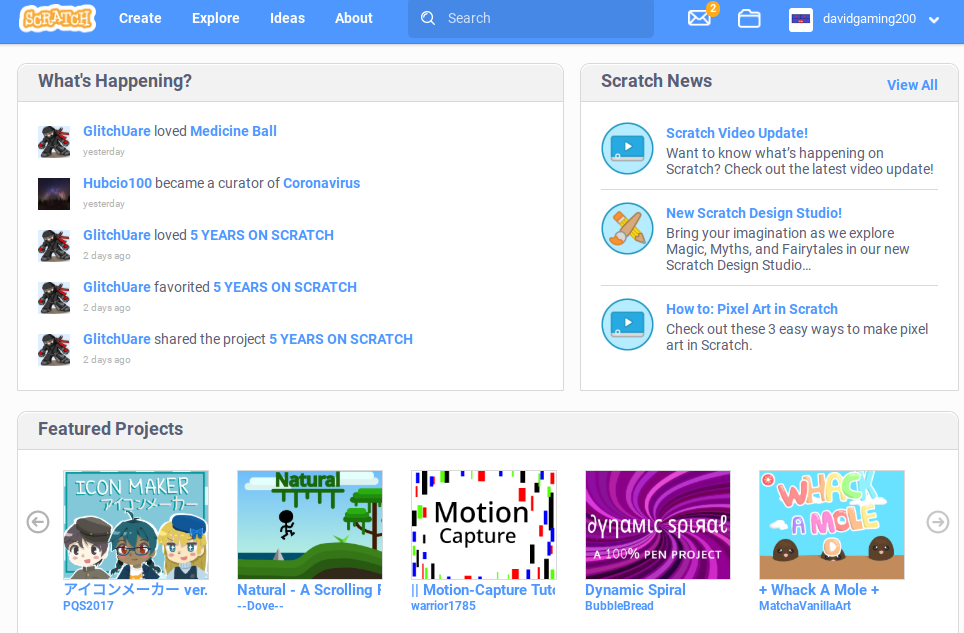Viewport: 964px width, 633px height.
Task: Click the davidgaming200 profile avatar
Action: pyautogui.click(x=800, y=19)
